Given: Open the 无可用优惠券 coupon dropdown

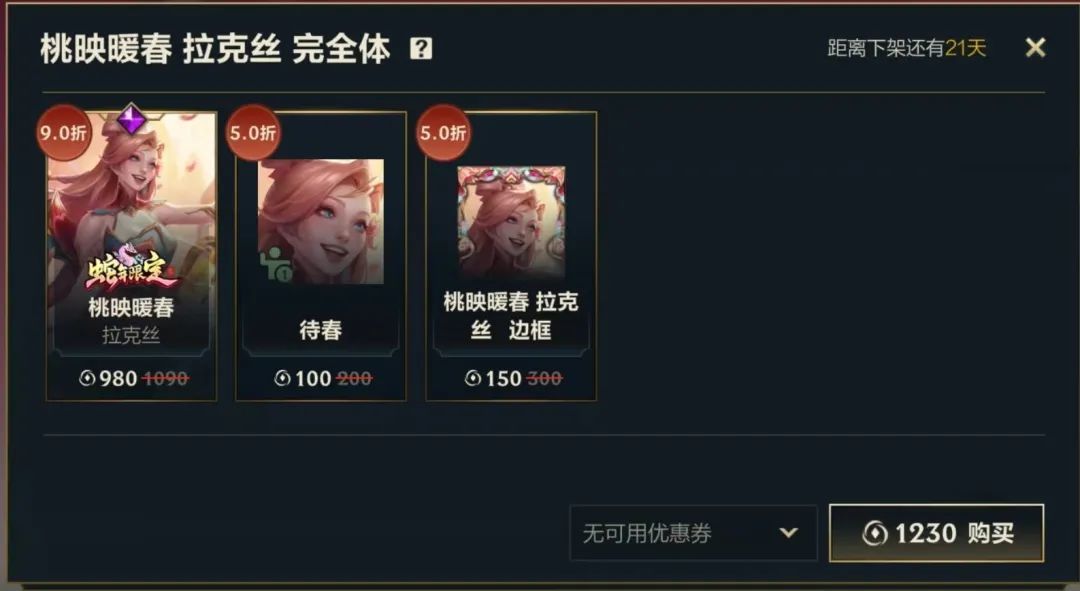Looking at the screenshot, I should point(694,533).
